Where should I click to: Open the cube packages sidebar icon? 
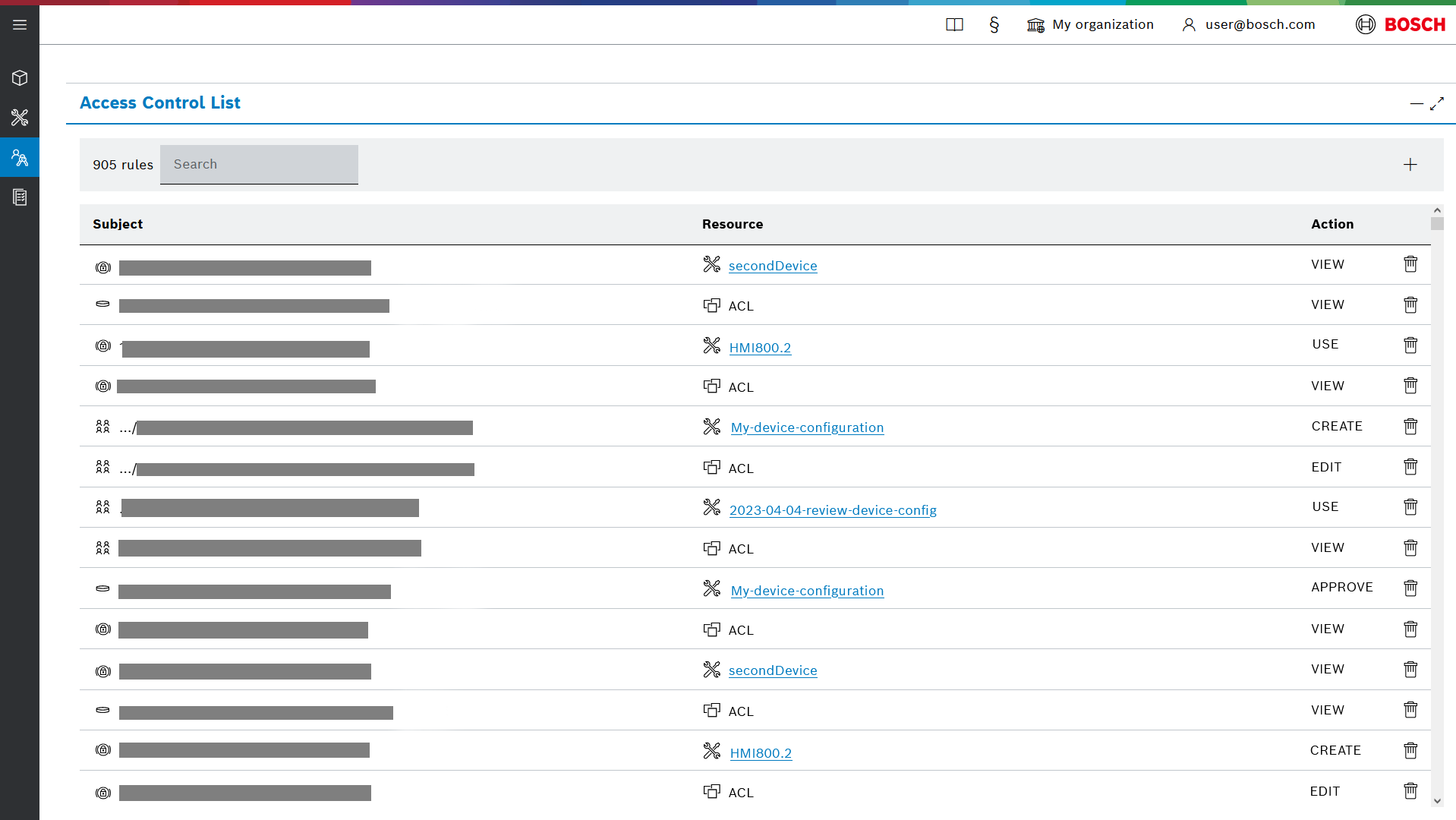click(x=20, y=78)
